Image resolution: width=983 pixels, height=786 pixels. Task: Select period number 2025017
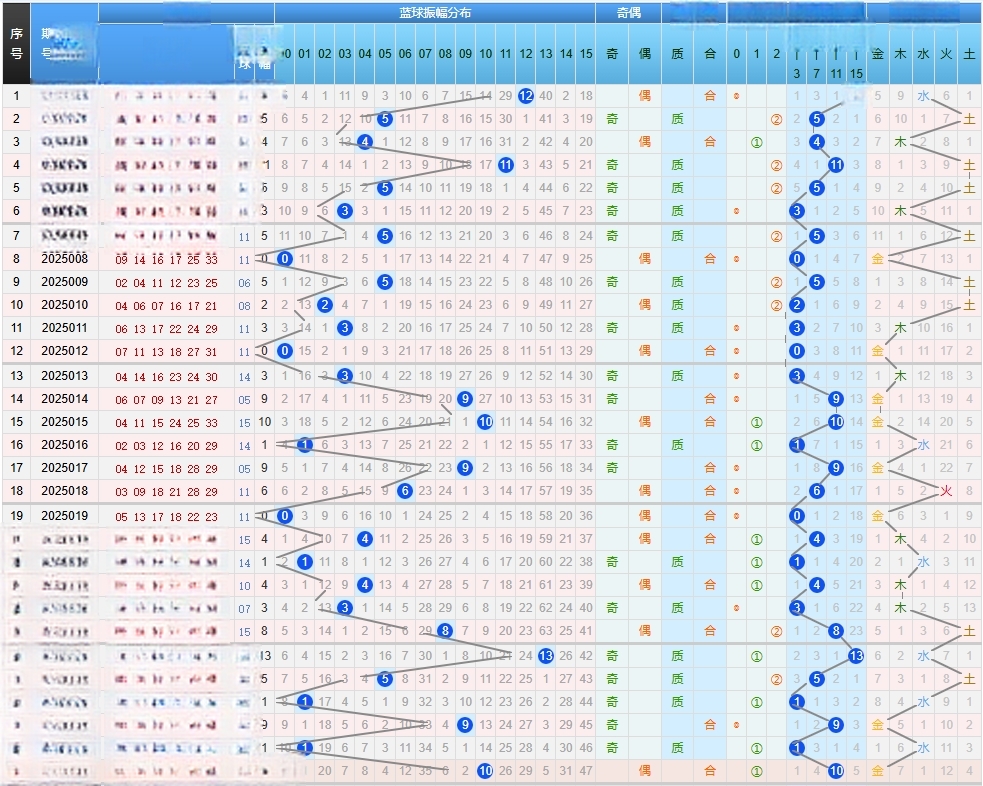65,468
